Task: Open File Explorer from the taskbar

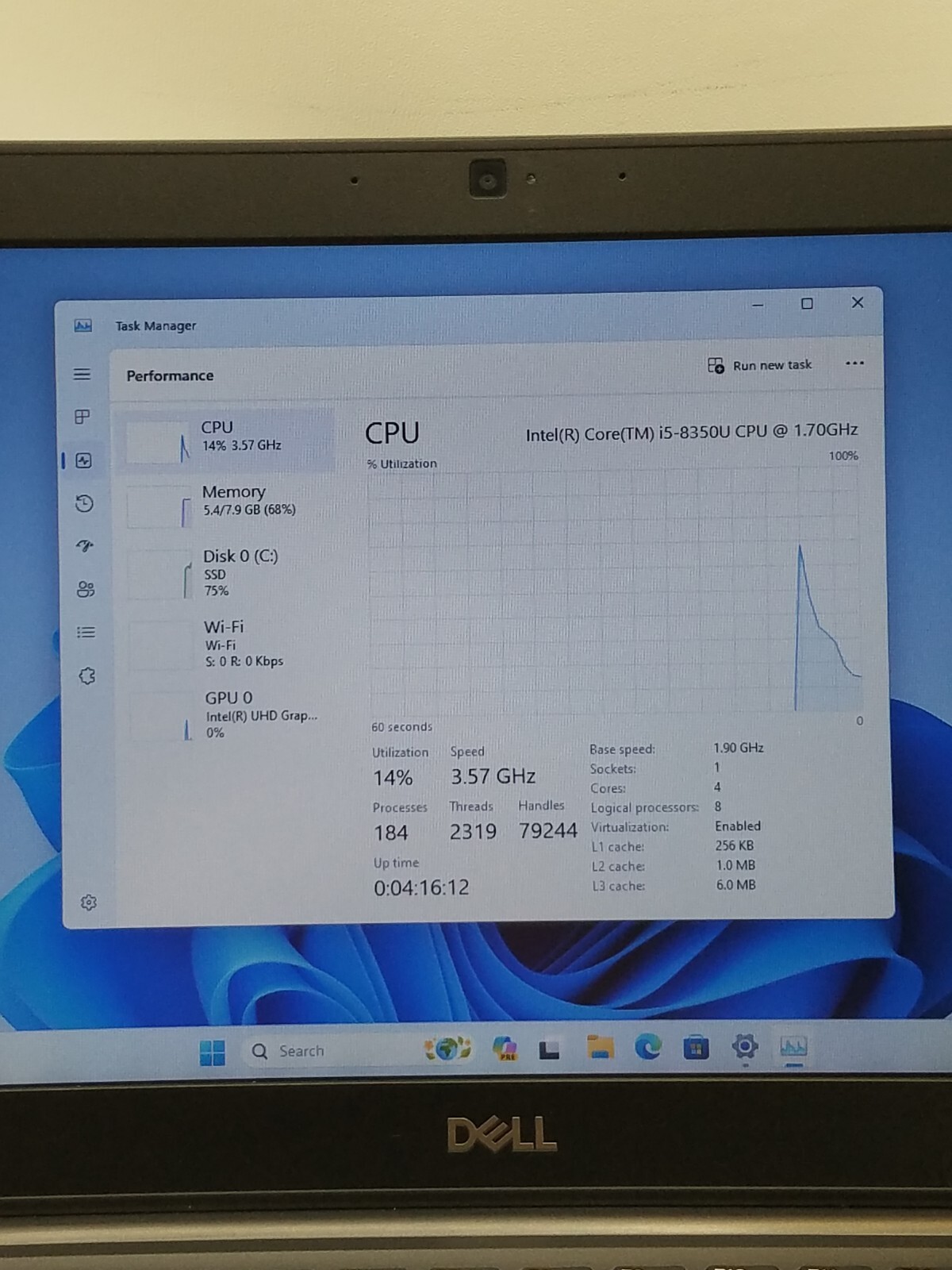Action: click(x=600, y=1047)
